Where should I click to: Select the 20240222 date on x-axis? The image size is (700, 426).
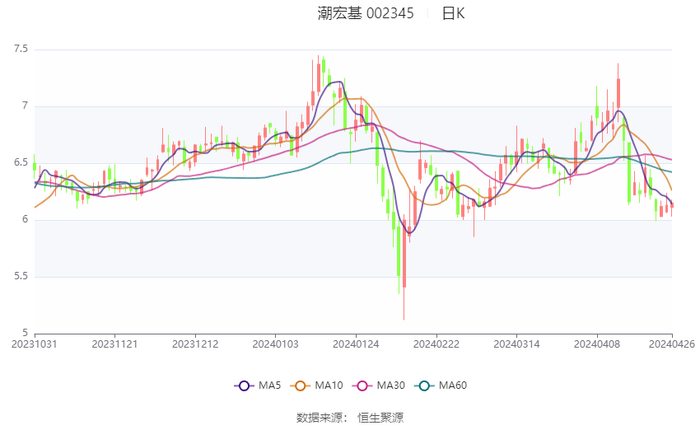click(x=435, y=342)
